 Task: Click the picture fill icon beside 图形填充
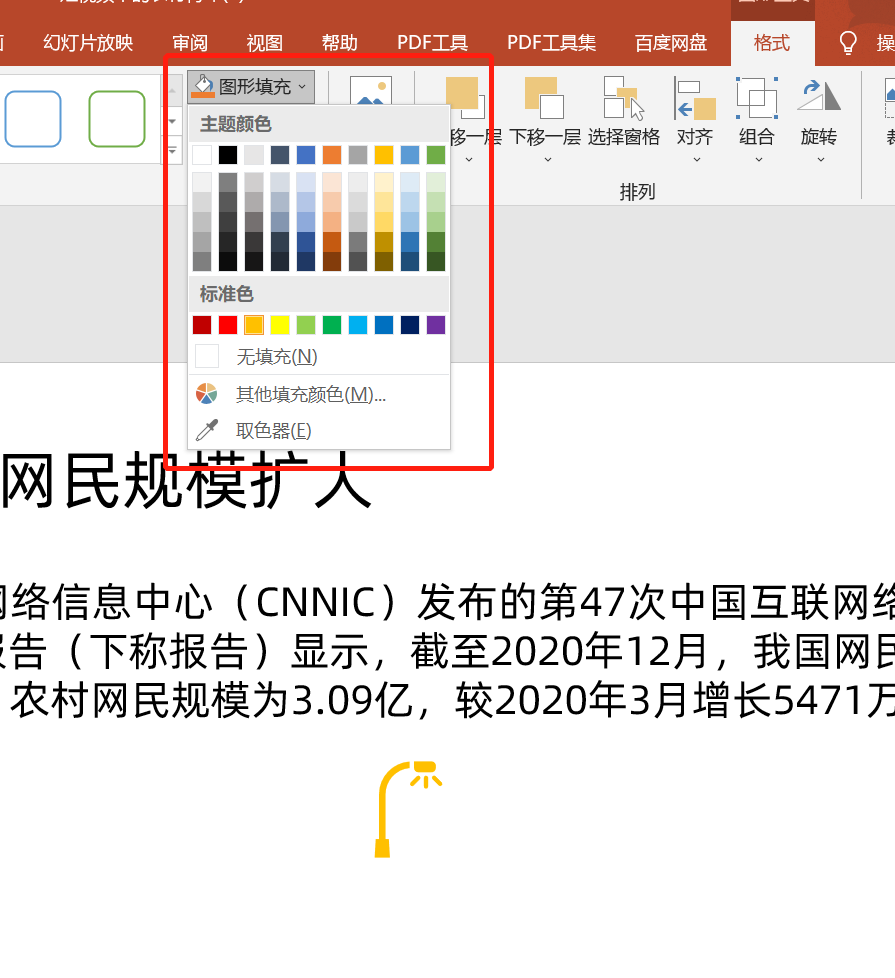coord(371,89)
